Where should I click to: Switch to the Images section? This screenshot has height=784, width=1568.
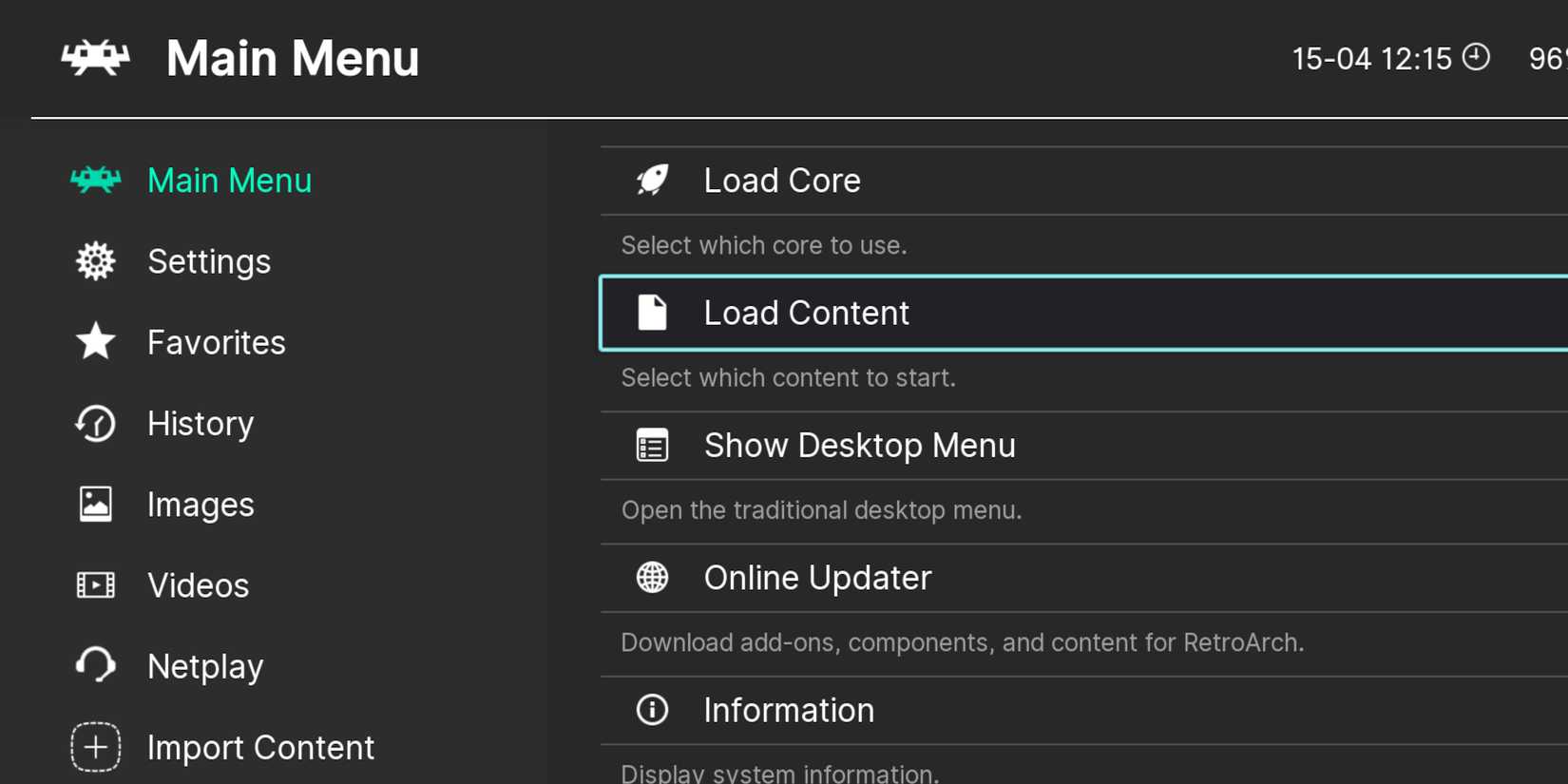(201, 505)
